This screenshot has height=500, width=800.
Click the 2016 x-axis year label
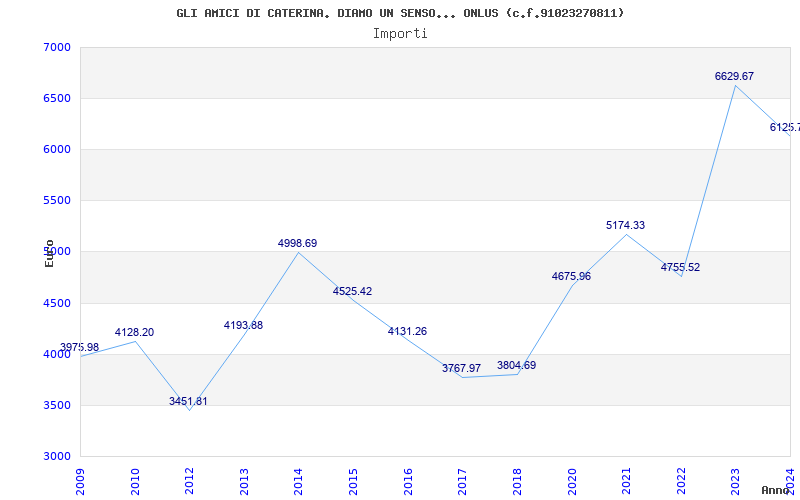408,482
